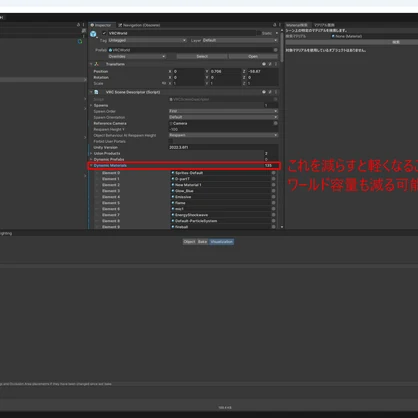Click VRC Scene Descriptor script icon
The image size is (418, 418).
97,92
